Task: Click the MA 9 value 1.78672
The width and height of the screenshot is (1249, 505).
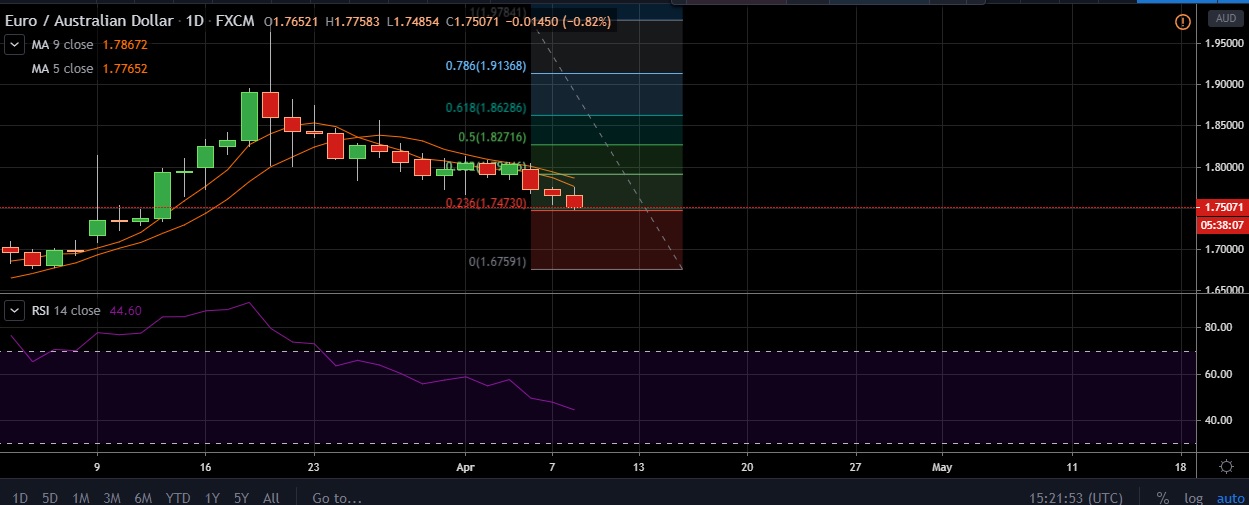Action: click(x=125, y=45)
